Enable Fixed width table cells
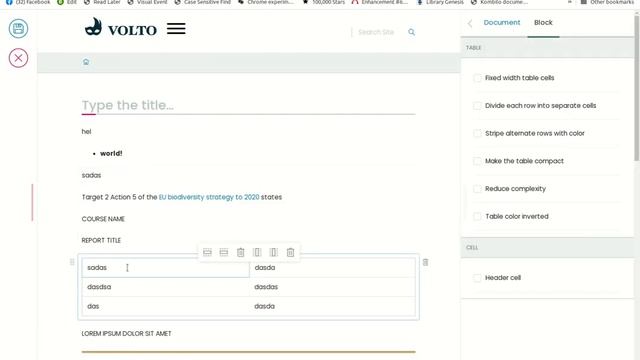 (x=477, y=78)
